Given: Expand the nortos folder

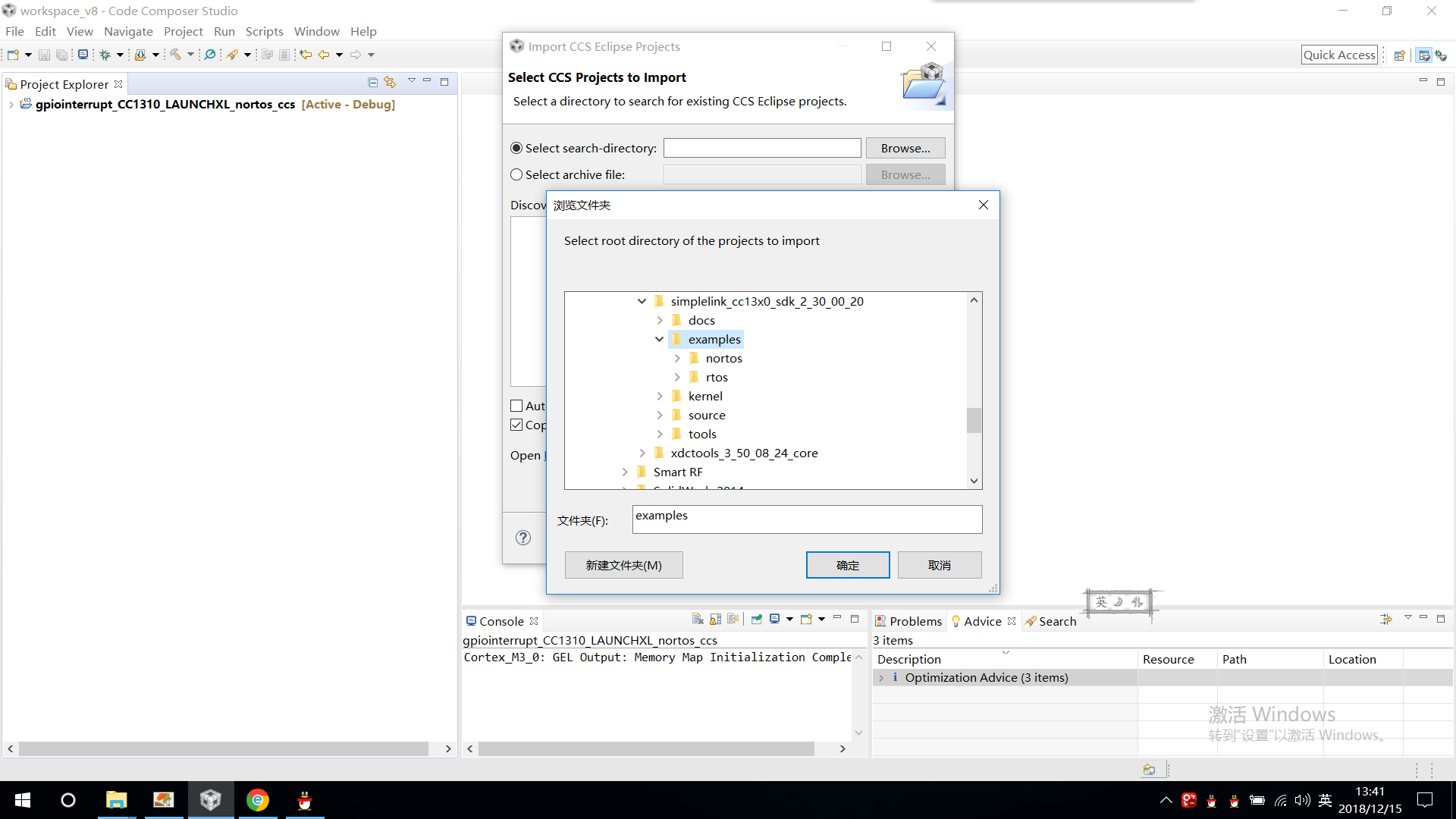Looking at the screenshot, I should [677, 358].
